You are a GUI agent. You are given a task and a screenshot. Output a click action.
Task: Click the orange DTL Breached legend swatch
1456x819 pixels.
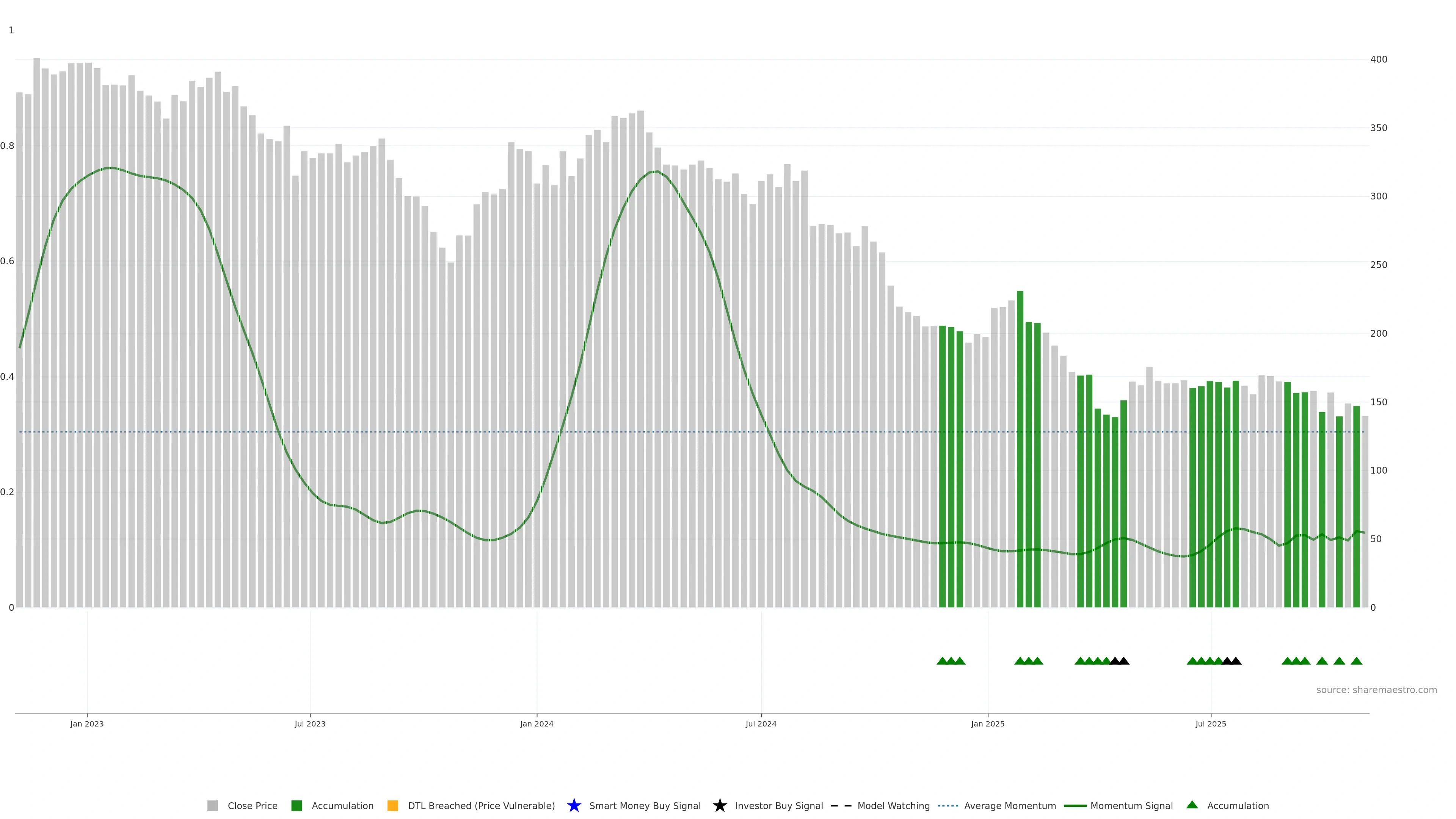pyautogui.click(x=393, y=805)
